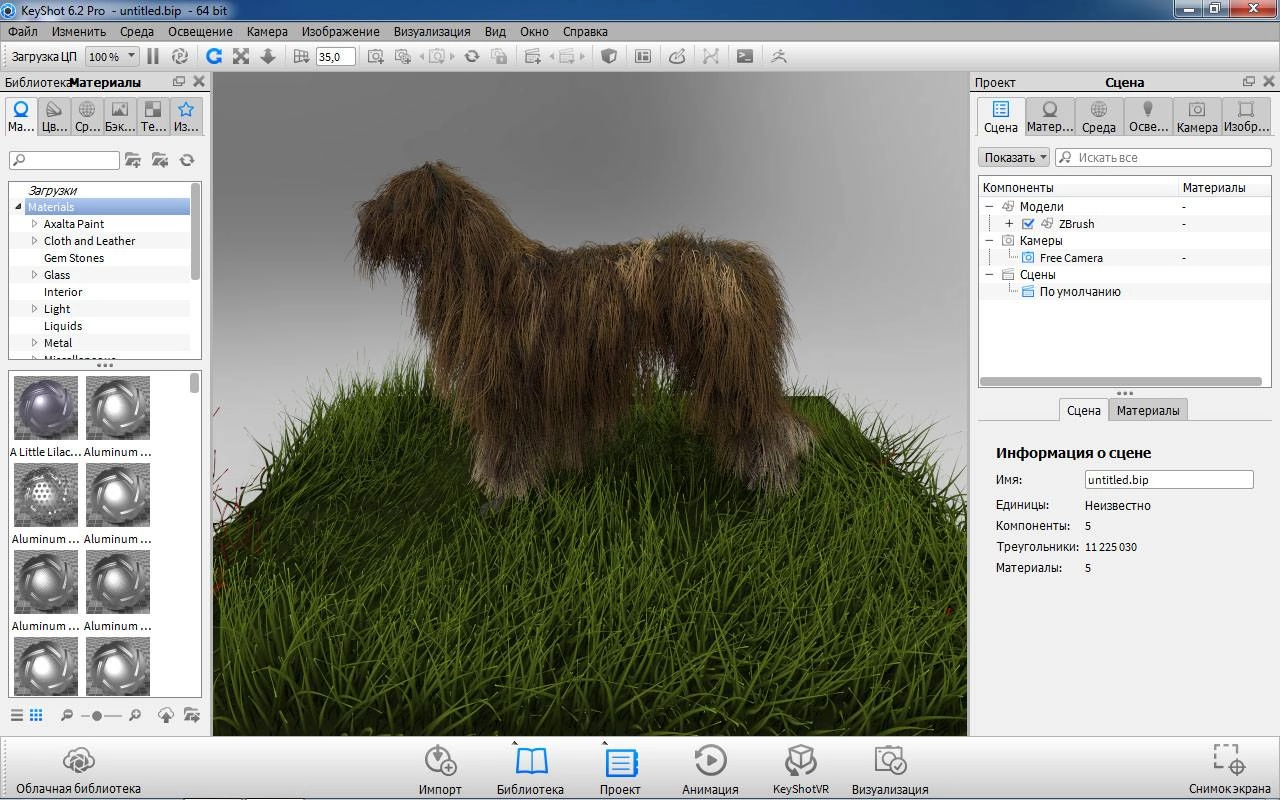The image size is (1280, 800).
Task: Switch to project Среда tab
Action: (x=1099, y=116)
